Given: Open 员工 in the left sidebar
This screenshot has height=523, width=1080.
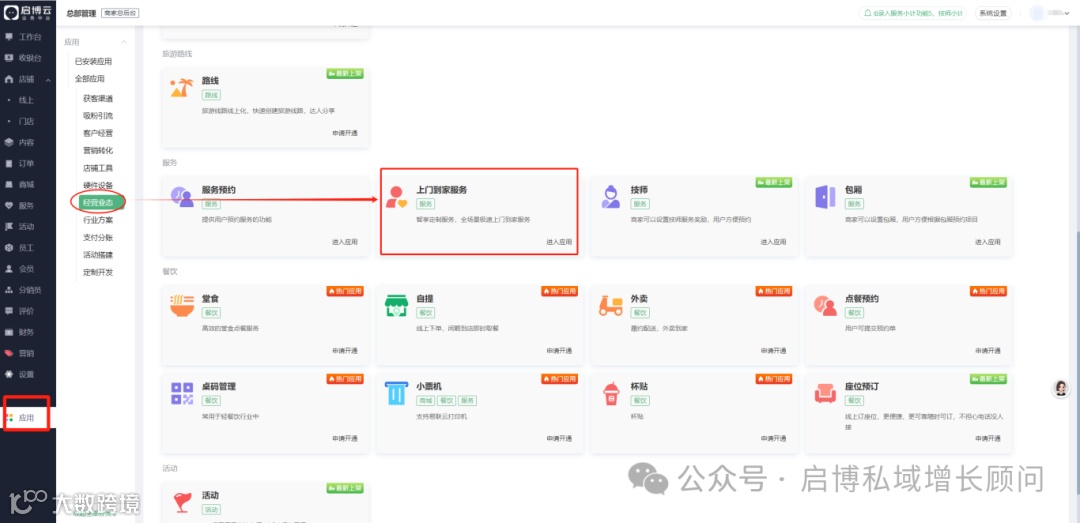Looking at the screenshot, I should [28, 247].
